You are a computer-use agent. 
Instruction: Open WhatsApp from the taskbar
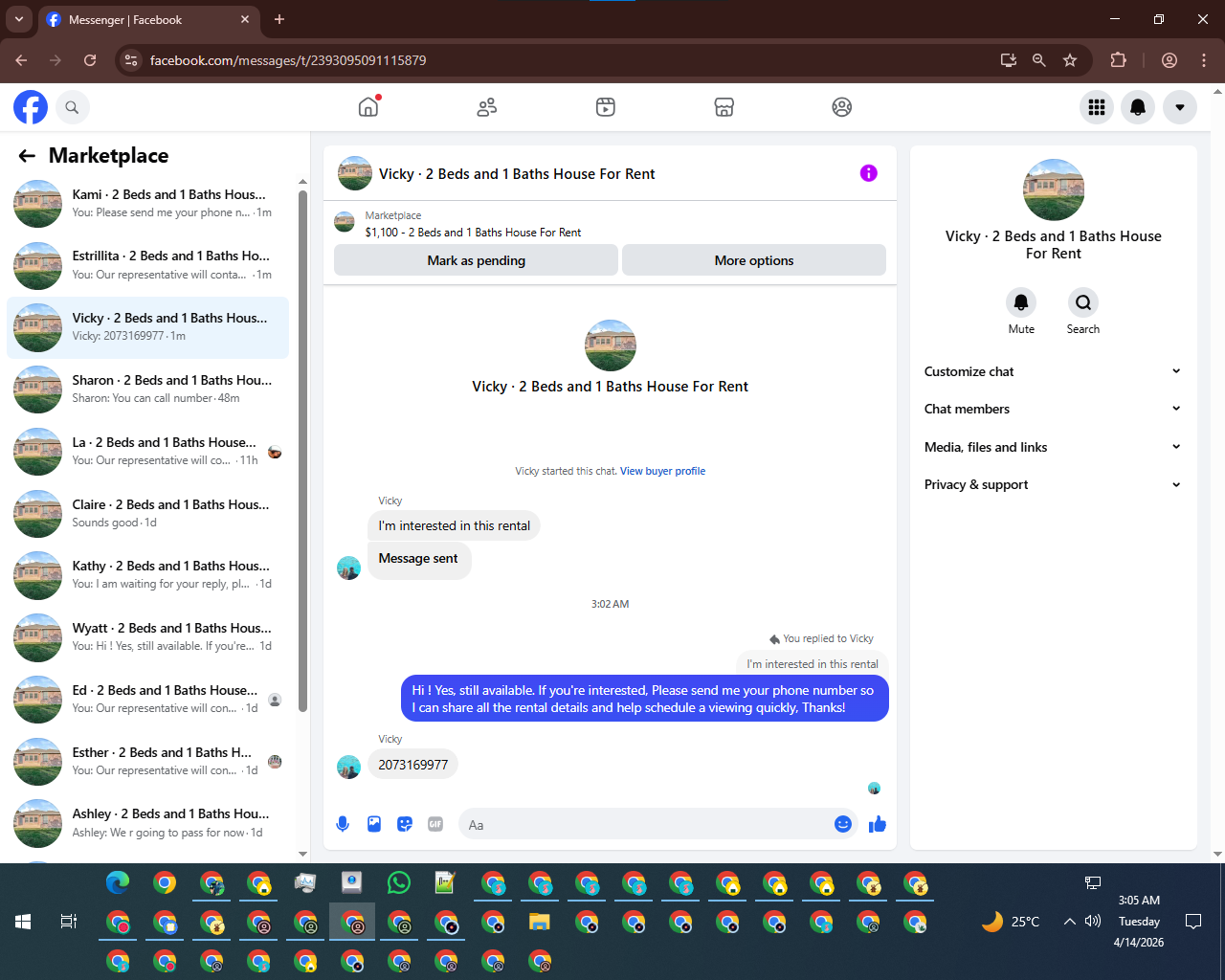[399, 882]
